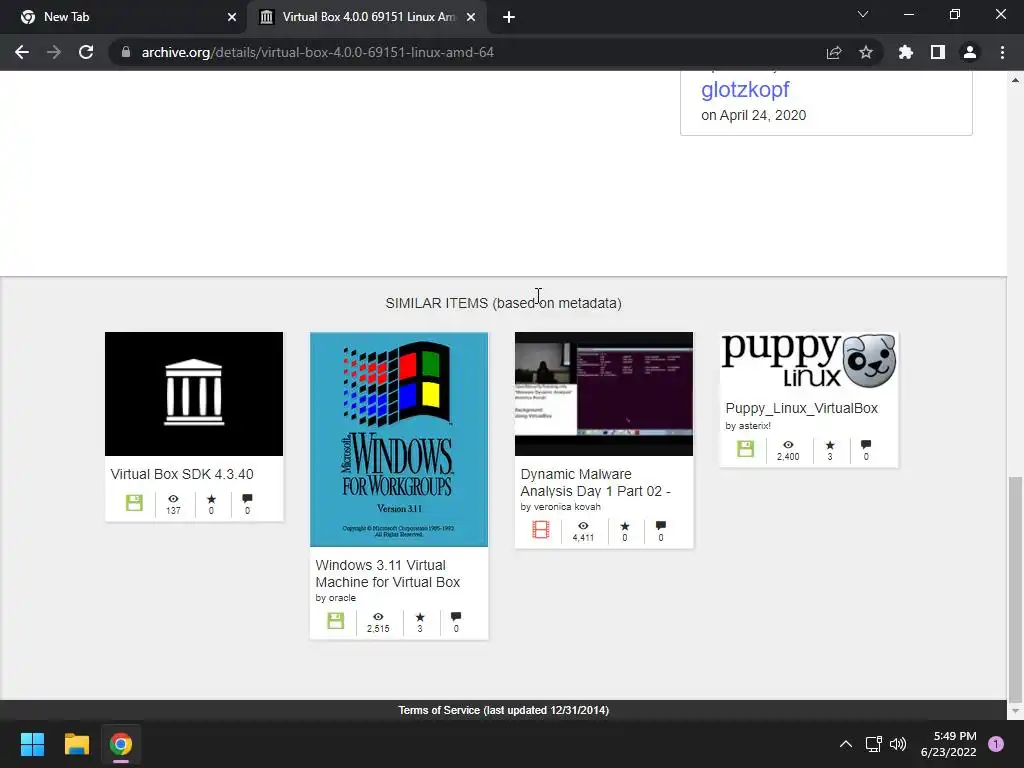Screen dimensions: 1024x768
Task: Click software icon on Virtual Box SDK card
Action: click(x=134, y=503)
